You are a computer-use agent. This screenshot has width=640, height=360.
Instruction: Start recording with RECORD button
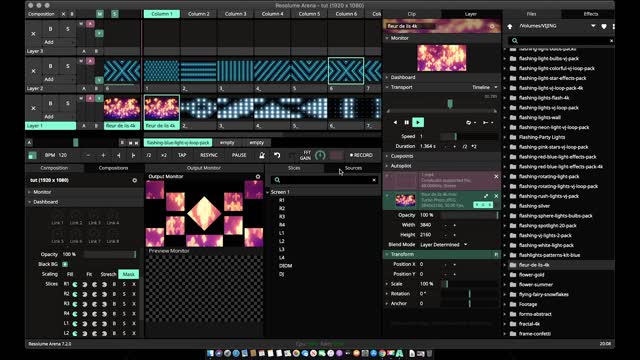[x=361, y=155]
